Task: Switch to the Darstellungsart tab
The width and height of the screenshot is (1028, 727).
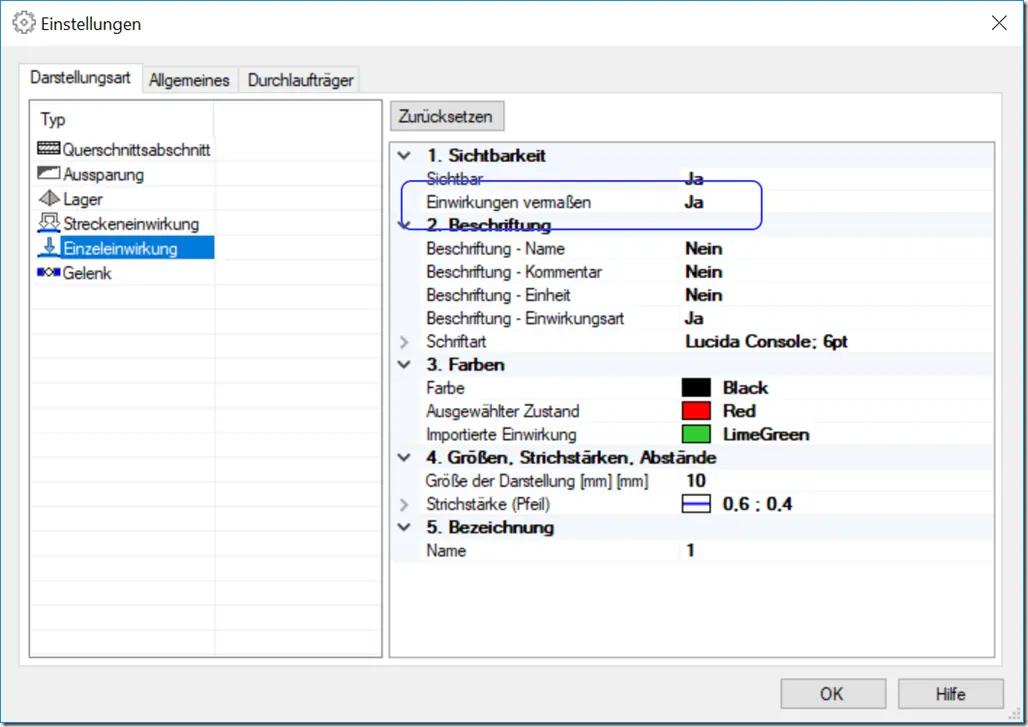Action: pos(80,78)
